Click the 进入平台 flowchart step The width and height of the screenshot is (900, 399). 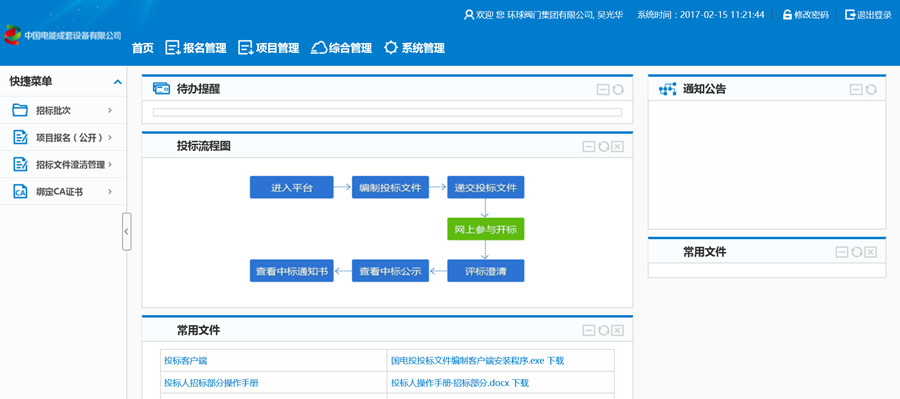click(292, 188)
